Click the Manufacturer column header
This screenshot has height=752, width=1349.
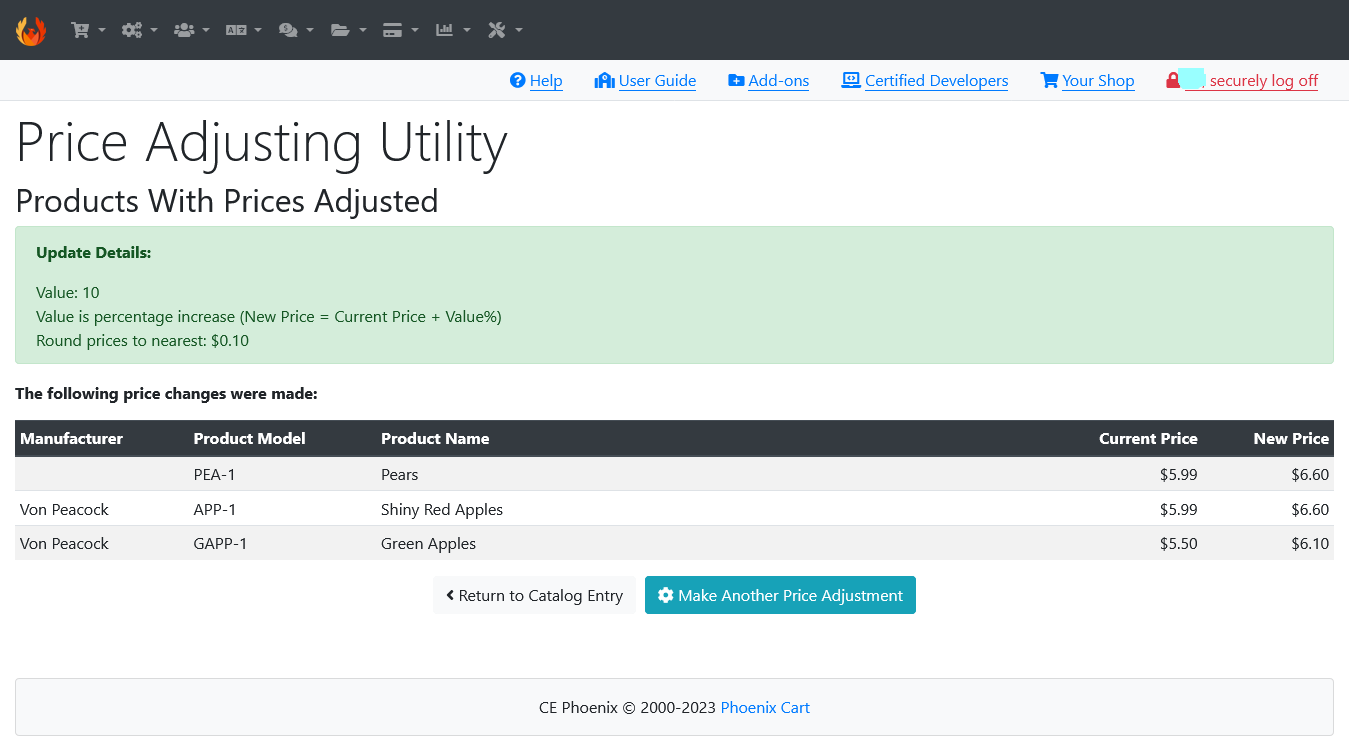click(71, 438)
